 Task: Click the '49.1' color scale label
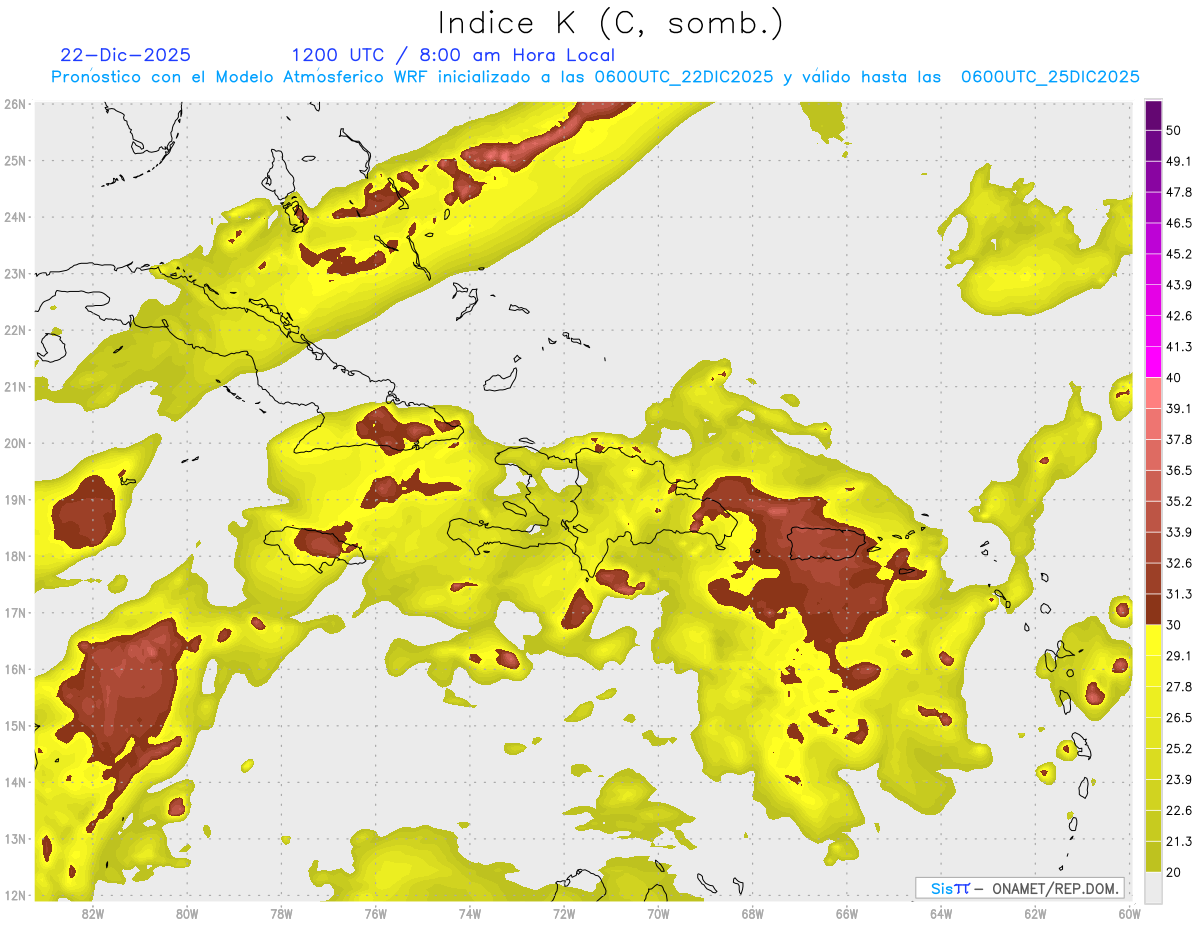coord(1179,161)
